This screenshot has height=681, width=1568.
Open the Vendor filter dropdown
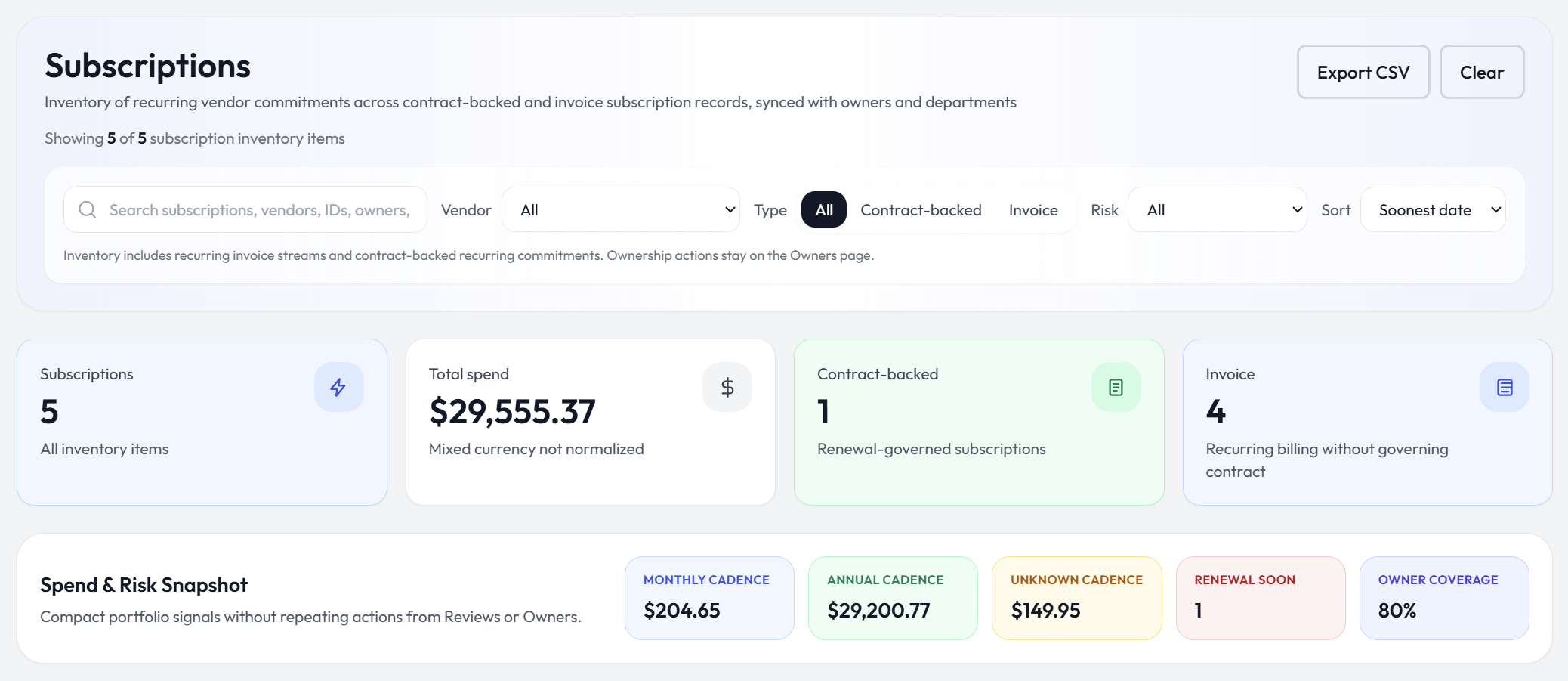621,209
